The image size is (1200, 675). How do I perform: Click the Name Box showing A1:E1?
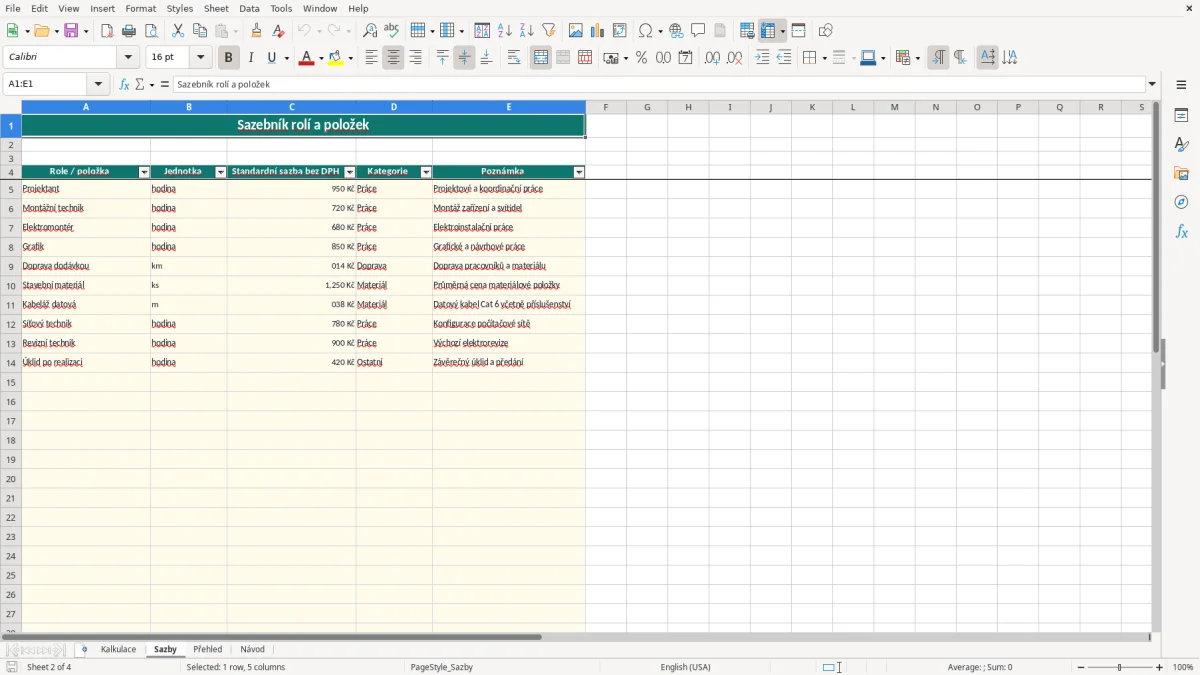46,85
